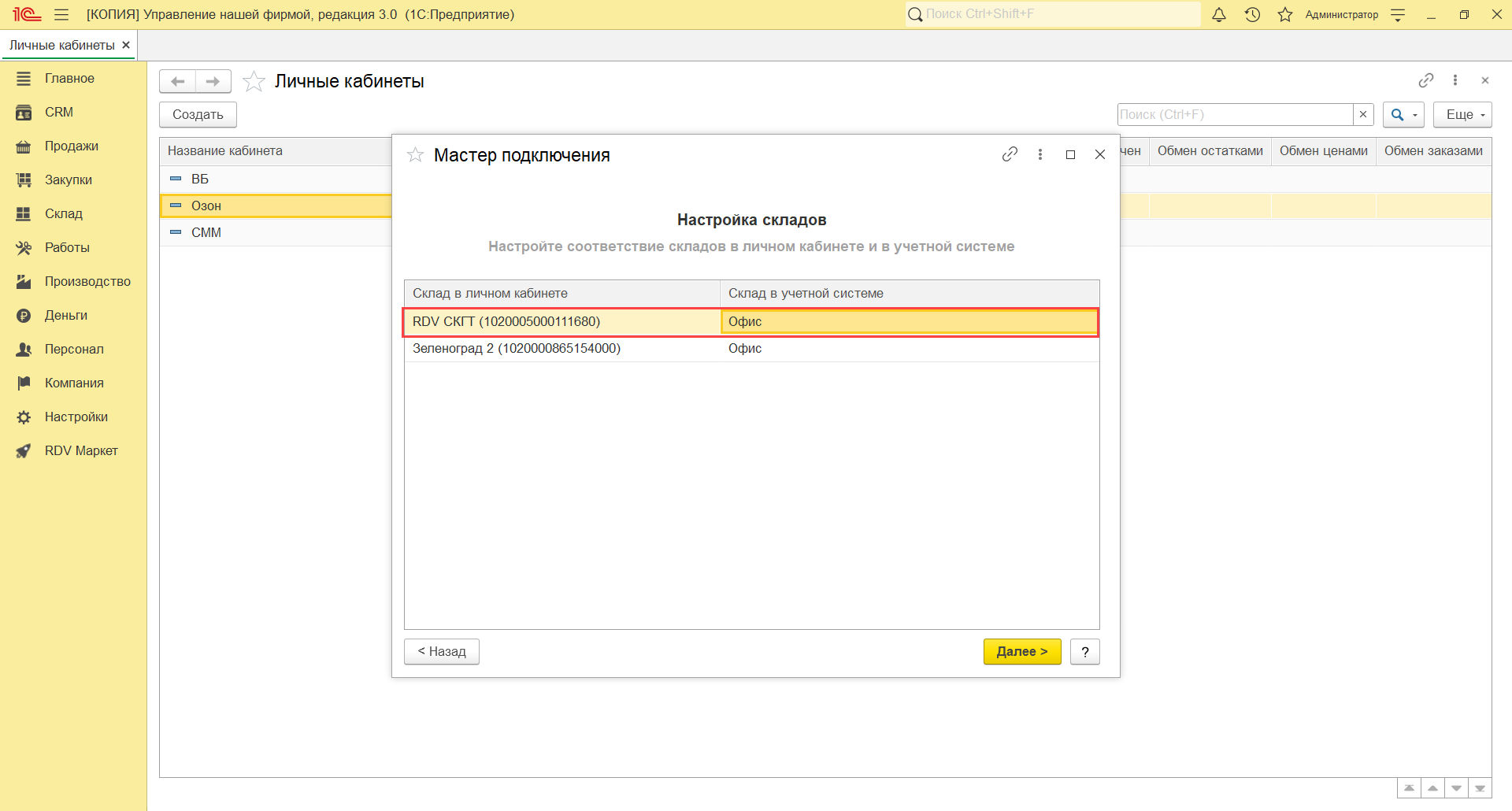Screen dimensions: 1512x811
Task: Open more options for Личные кабинеты page
Action: 1455,80
